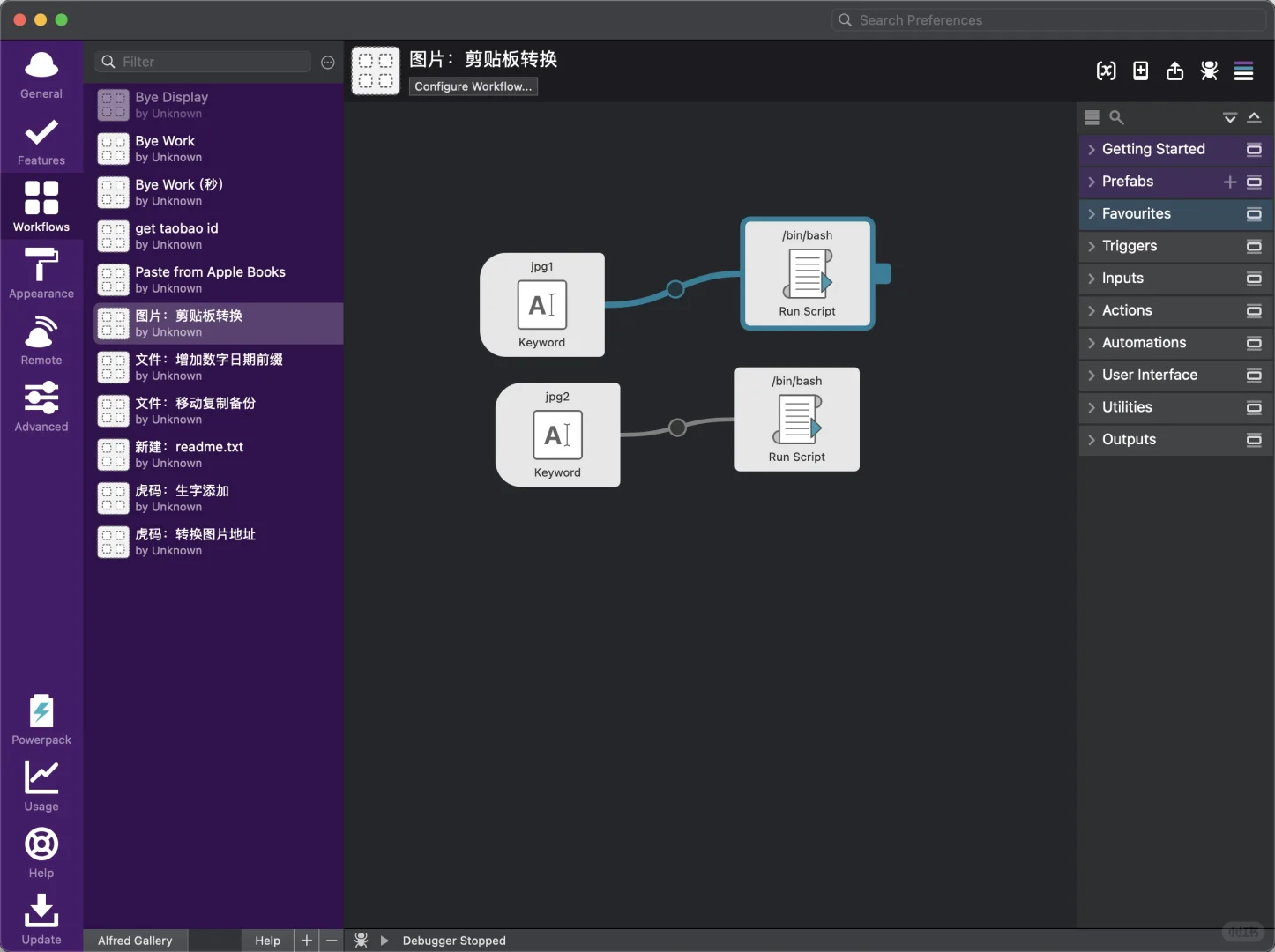Click the export workflow share icon
The height and width of the screenshot is (952, 1275).
click(1174, 71)
